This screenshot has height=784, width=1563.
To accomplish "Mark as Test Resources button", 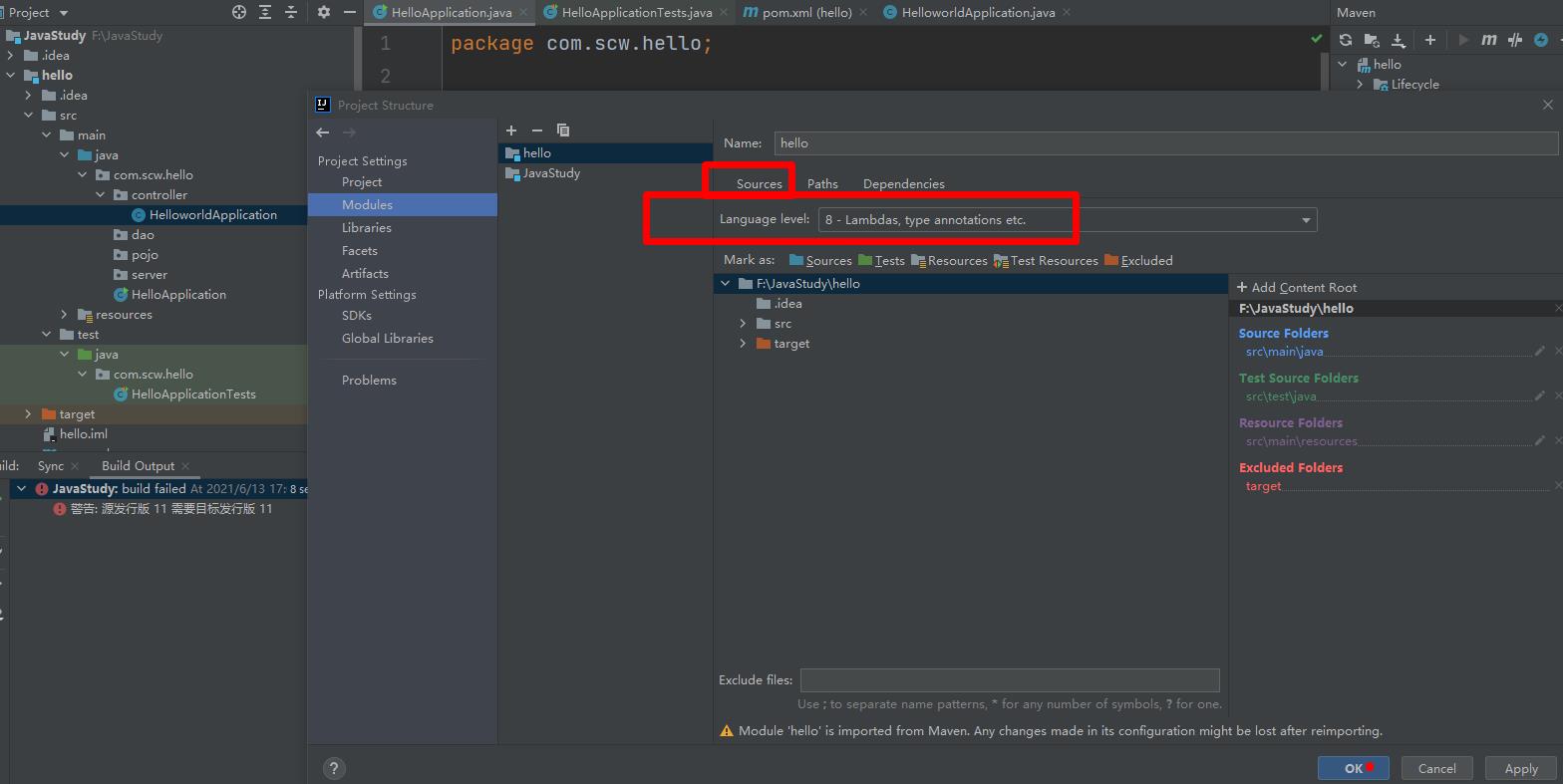I will click(x=1046, y=261).
